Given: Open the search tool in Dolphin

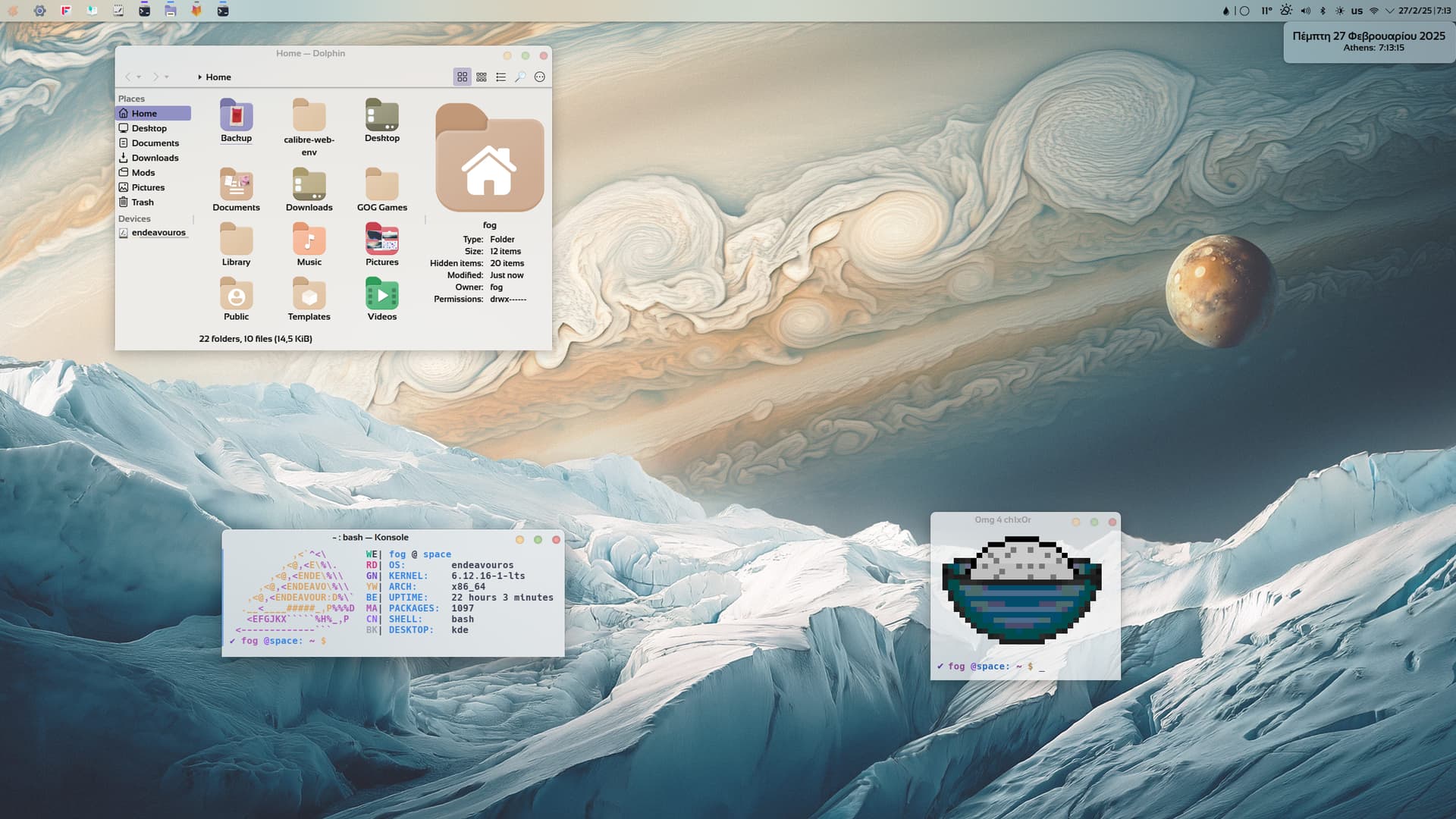Looking at the screenshot, I should pos(520,77).
